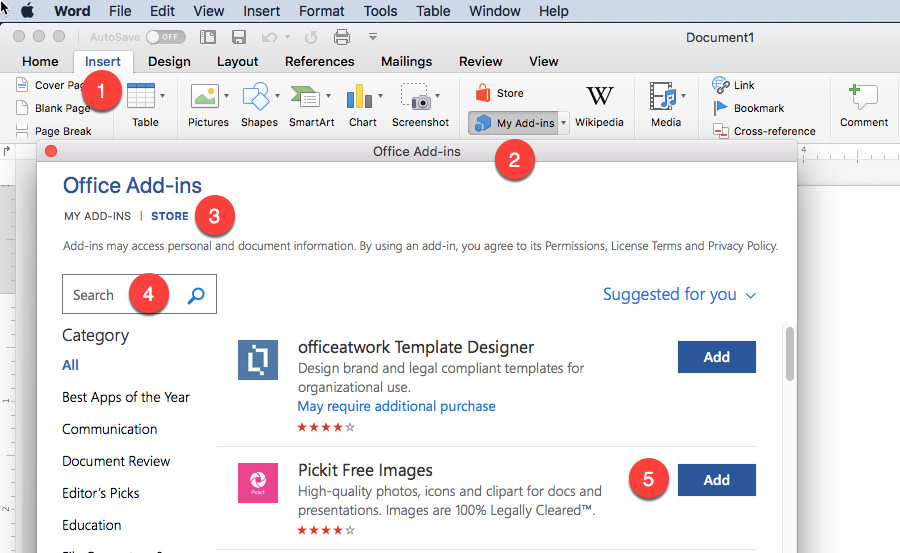Click the Wikipedia add-in icon
The height and width of the screenshot is (553, 900).
[599, 95]
